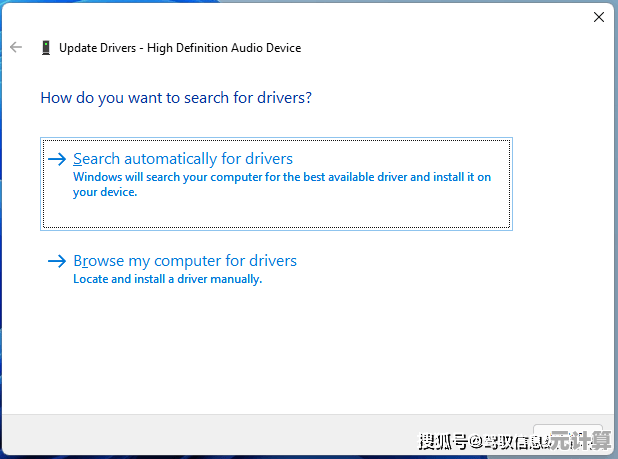Click the empty white area below Browse option
The image size is (618, 459).
(300, 350)
